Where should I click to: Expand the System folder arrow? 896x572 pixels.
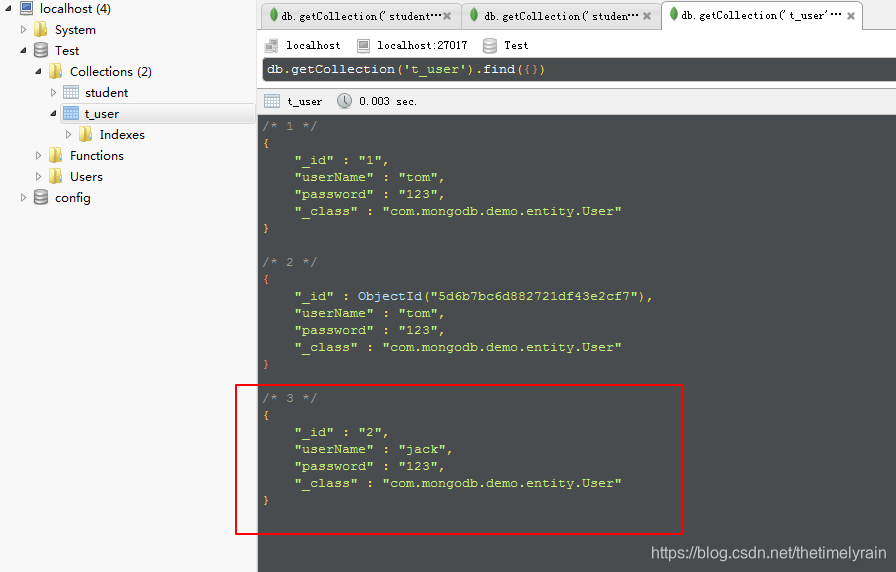tap(23, 30)
